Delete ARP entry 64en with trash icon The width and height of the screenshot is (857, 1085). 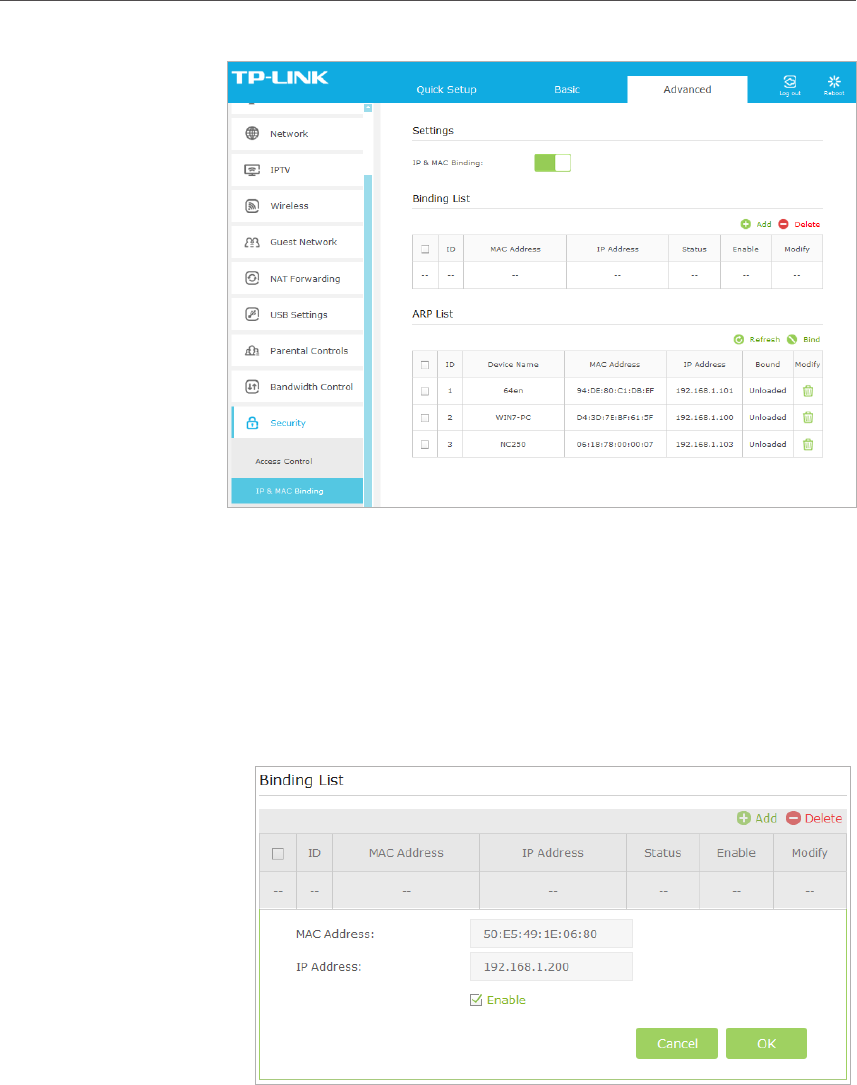[808, 391]
